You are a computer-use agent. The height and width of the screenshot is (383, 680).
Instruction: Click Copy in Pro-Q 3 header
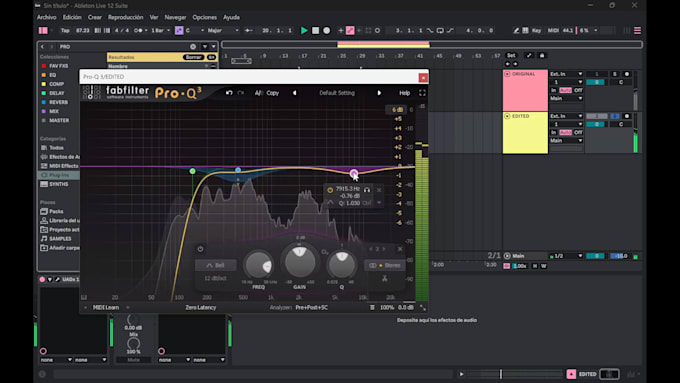pyautogui.click(x=273, y=93)
